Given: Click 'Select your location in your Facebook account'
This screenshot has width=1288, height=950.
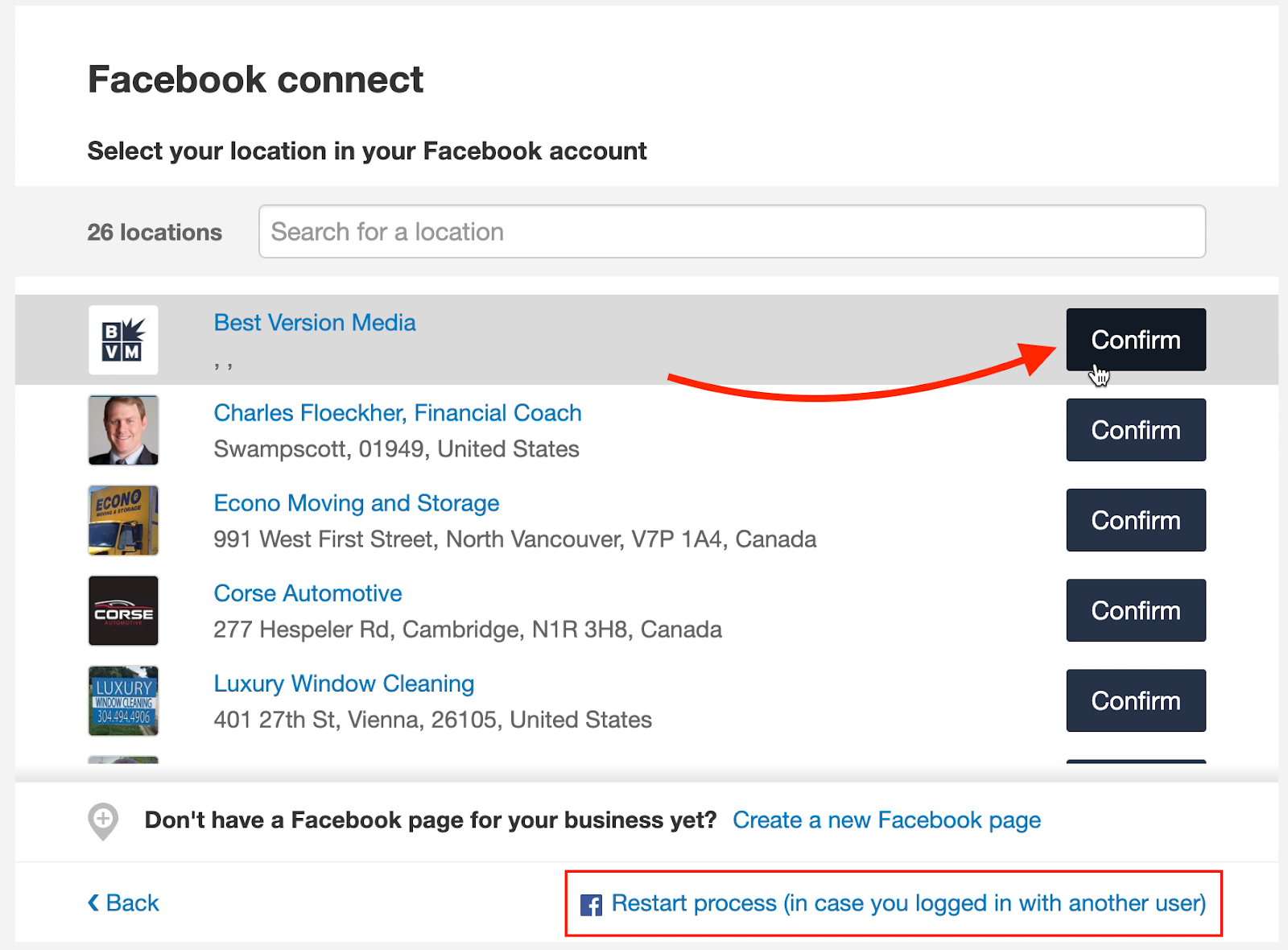Looking at the screenshot, I should tap(367, 151).
